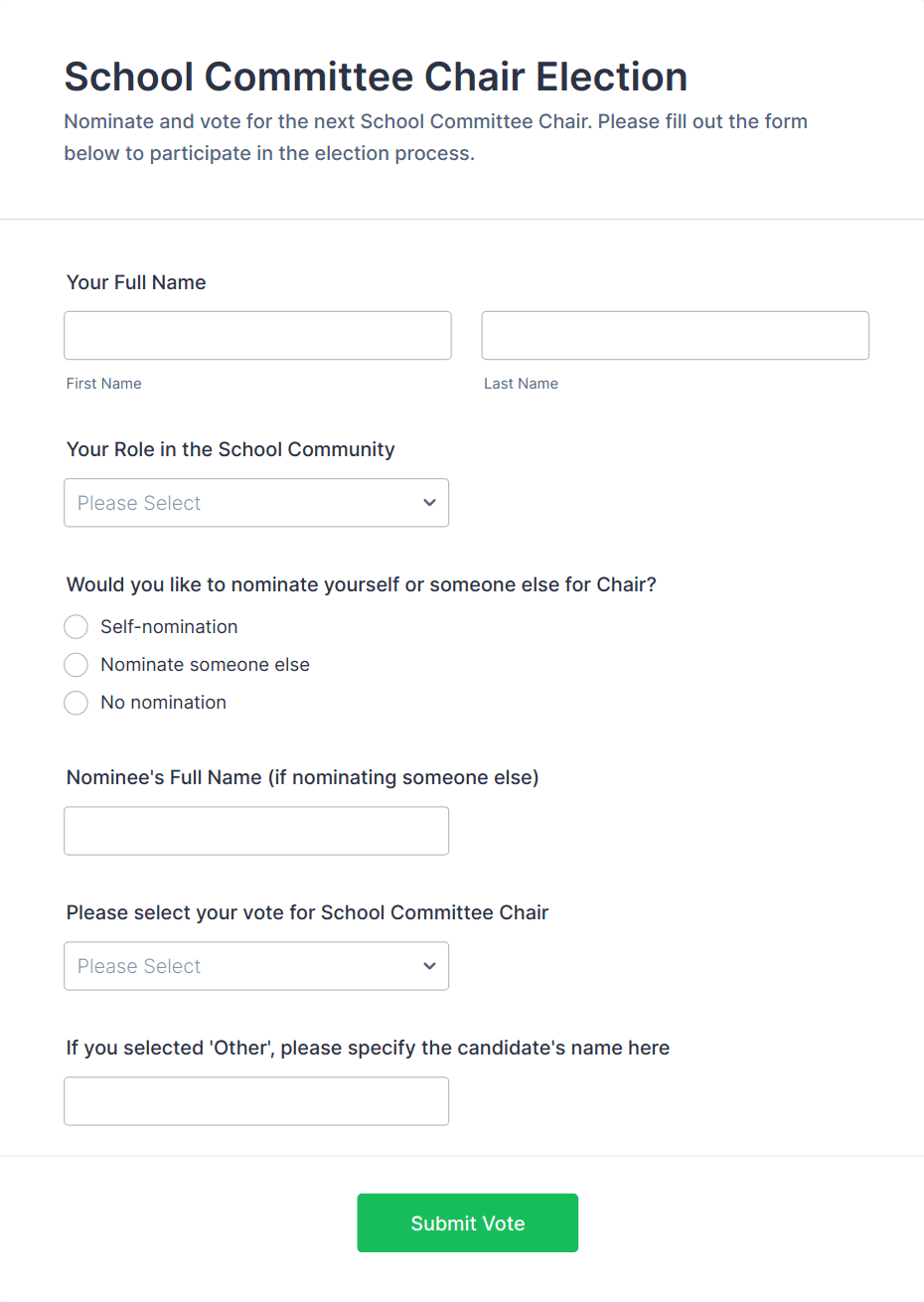This screenshot has width=924, height=1302.
Task: Click the First Name input box
Action: (257, 336)
